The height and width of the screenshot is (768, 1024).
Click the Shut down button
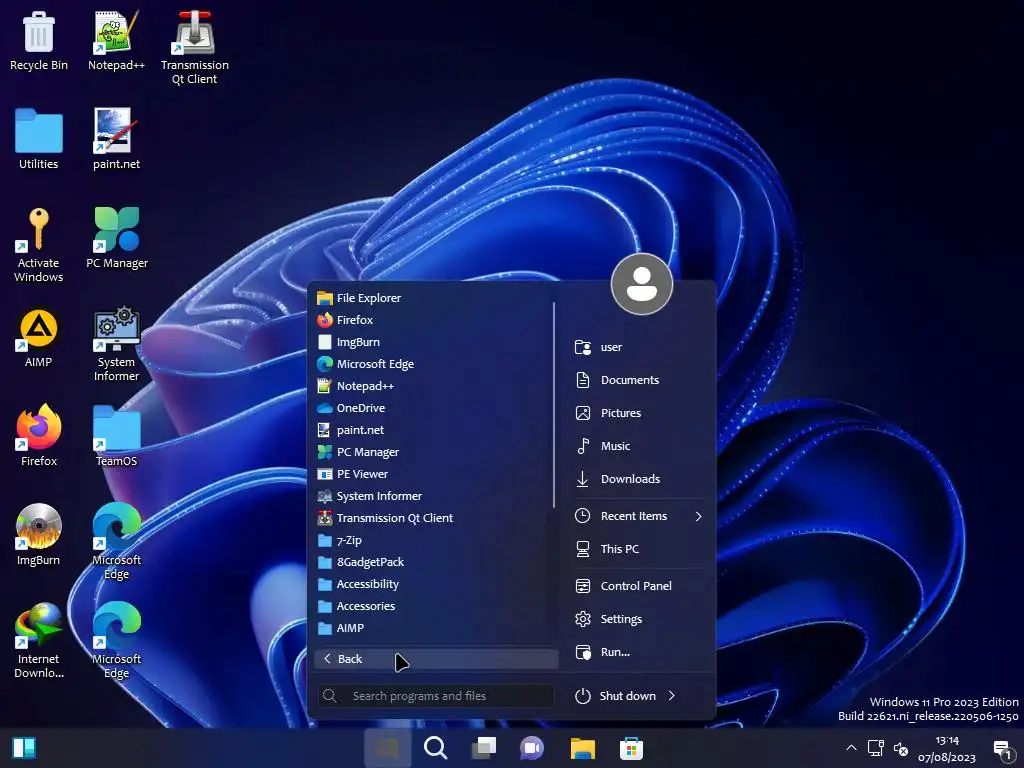tap(615, 696)
